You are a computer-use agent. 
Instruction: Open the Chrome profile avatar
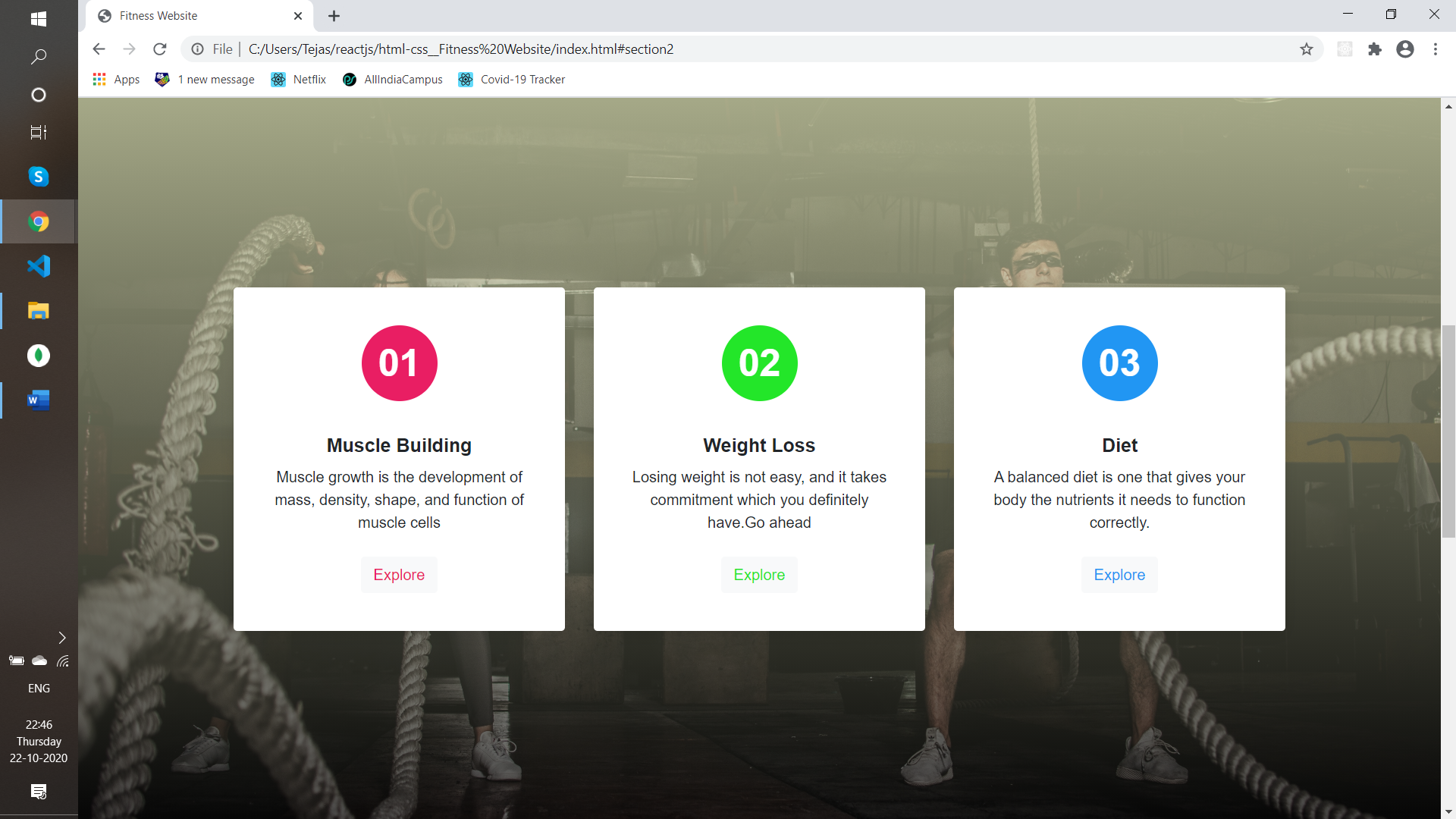pos(1404,49)
